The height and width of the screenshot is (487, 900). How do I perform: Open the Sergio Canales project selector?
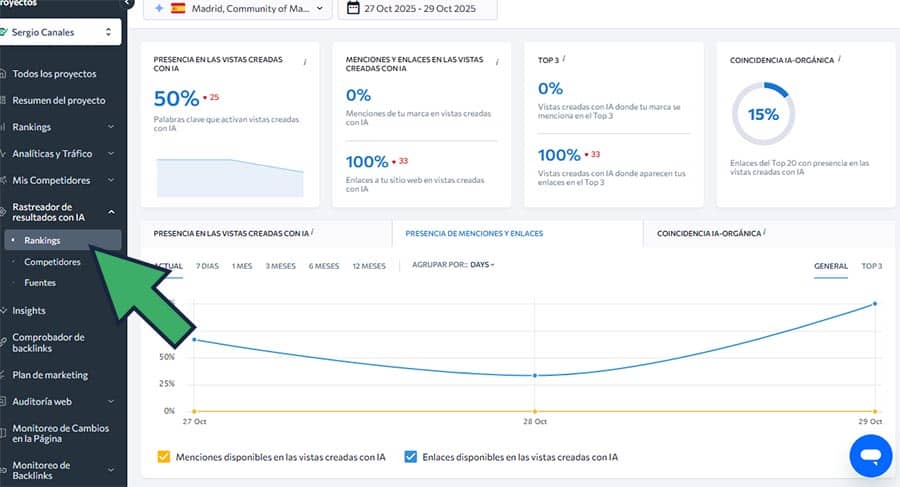click(60, 32)
